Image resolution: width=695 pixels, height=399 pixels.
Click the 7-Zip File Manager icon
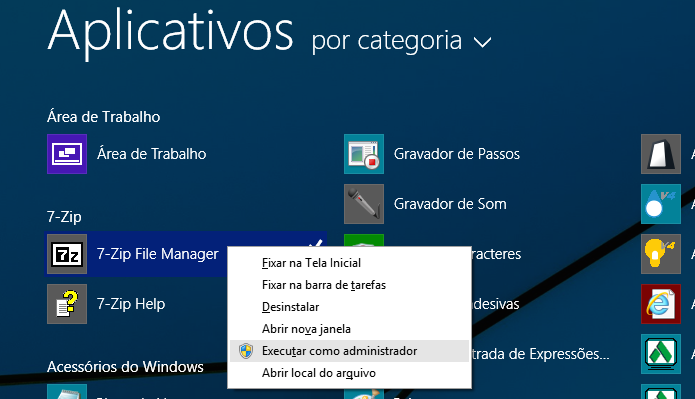[67, 254]
